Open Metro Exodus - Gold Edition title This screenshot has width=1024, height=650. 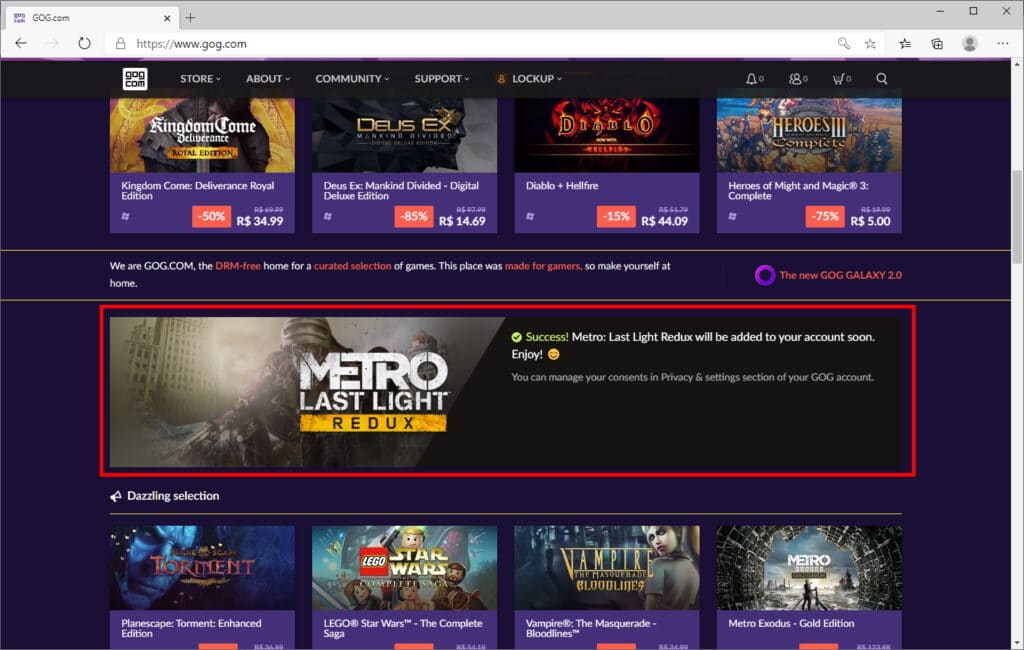pyautogui.click(x=791, y=623)
